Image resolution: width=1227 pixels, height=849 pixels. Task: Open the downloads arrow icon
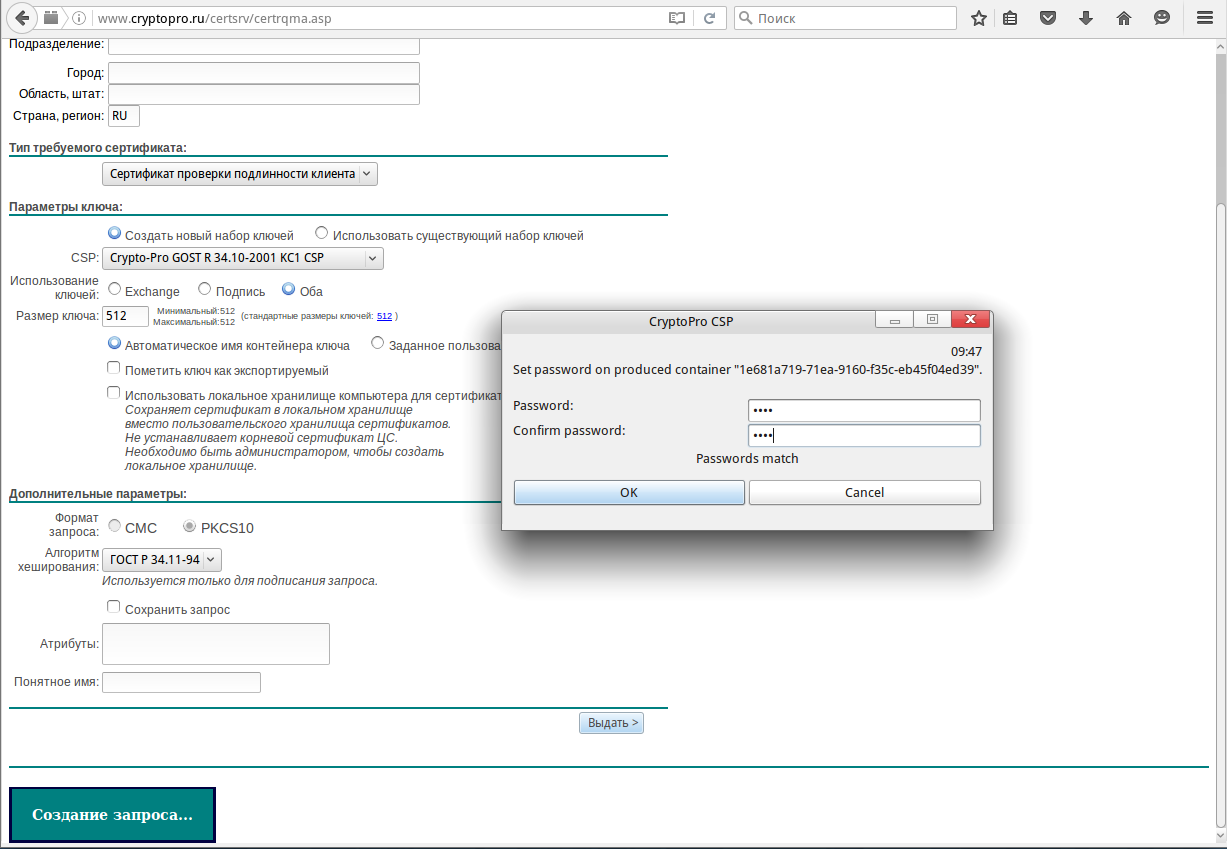click(x=1086, y=18)
